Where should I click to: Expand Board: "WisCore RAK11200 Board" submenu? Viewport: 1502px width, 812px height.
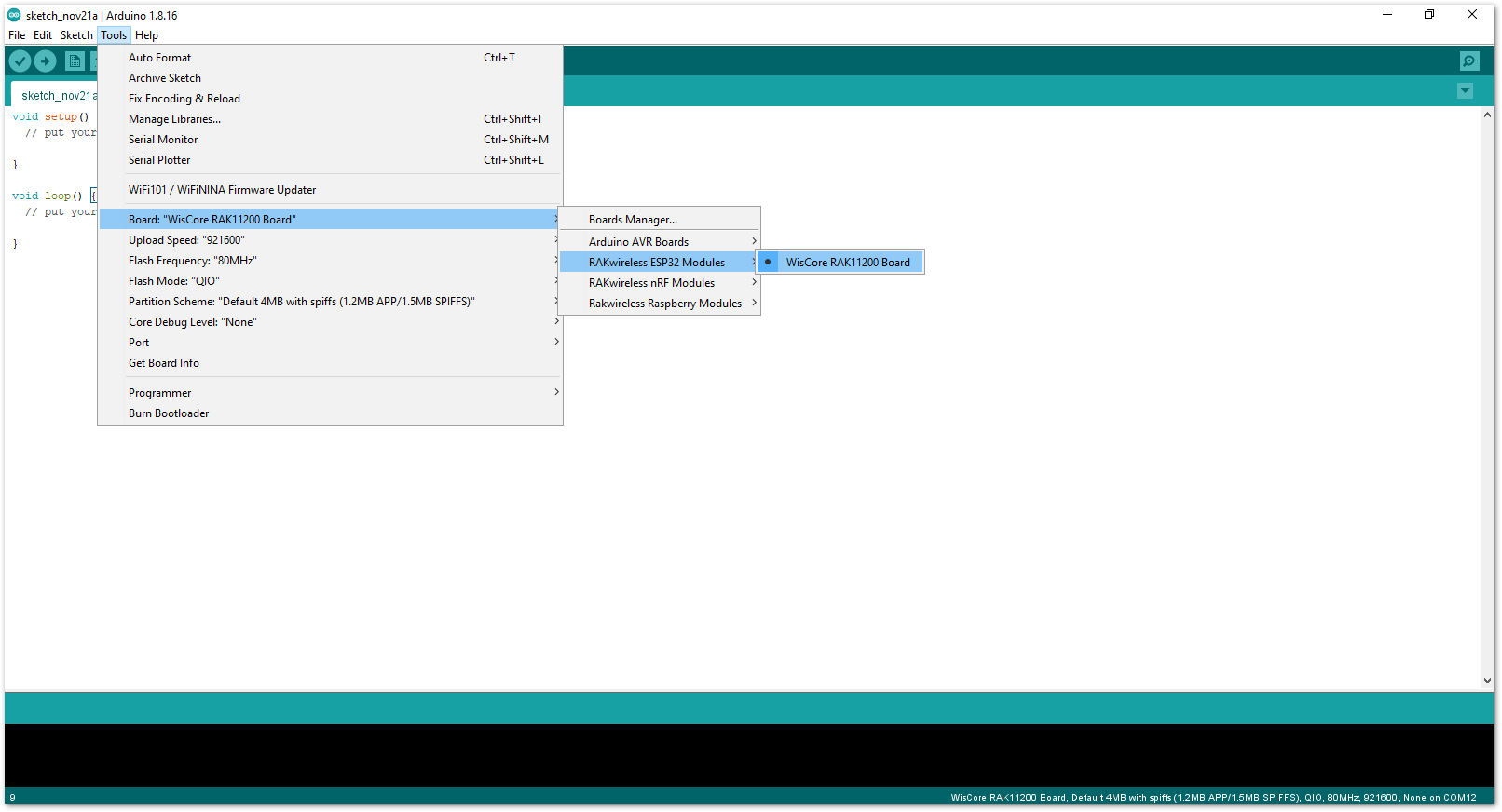tap(330, 220)
